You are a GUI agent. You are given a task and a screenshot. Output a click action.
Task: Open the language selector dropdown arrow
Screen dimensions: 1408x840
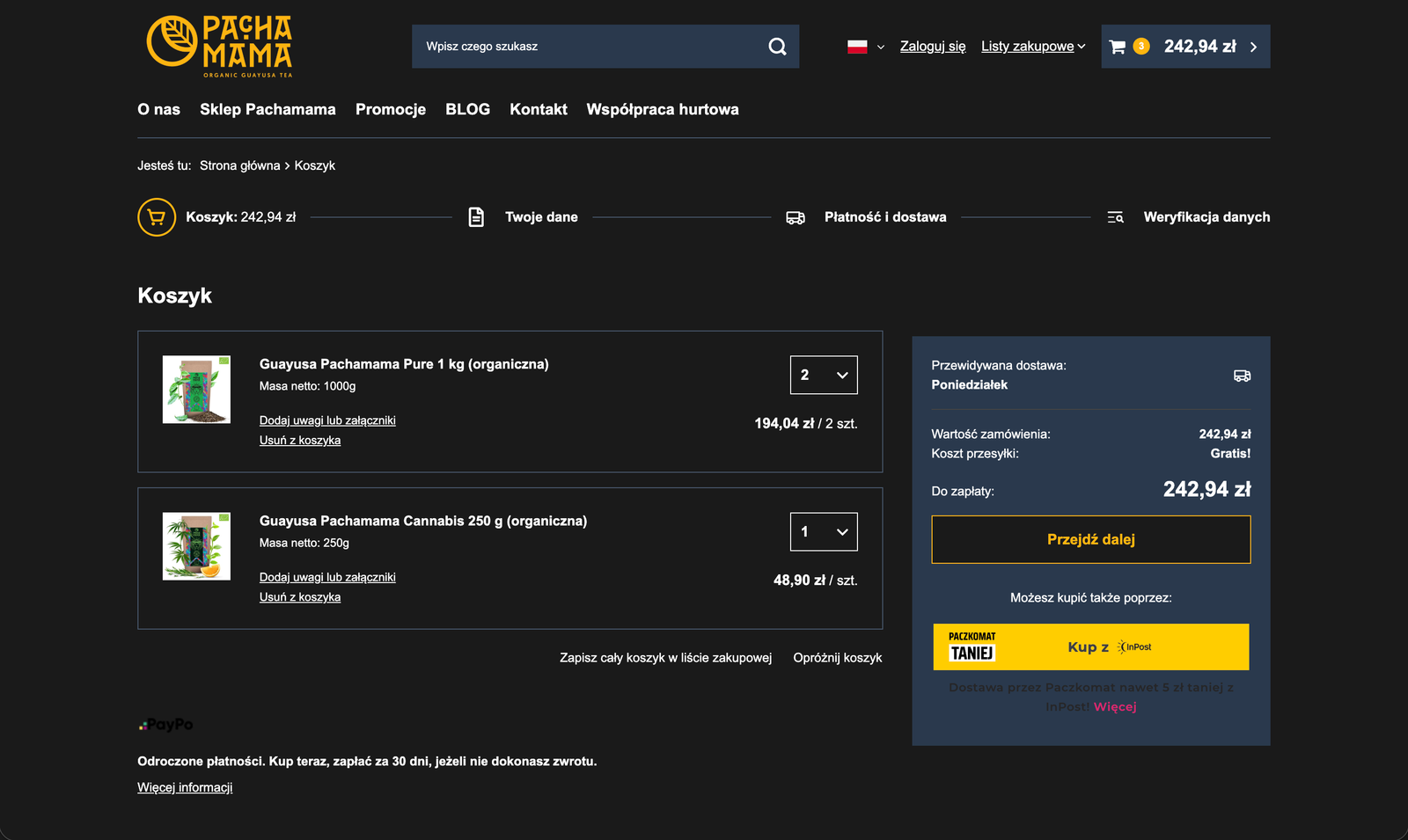click(881, 47)
